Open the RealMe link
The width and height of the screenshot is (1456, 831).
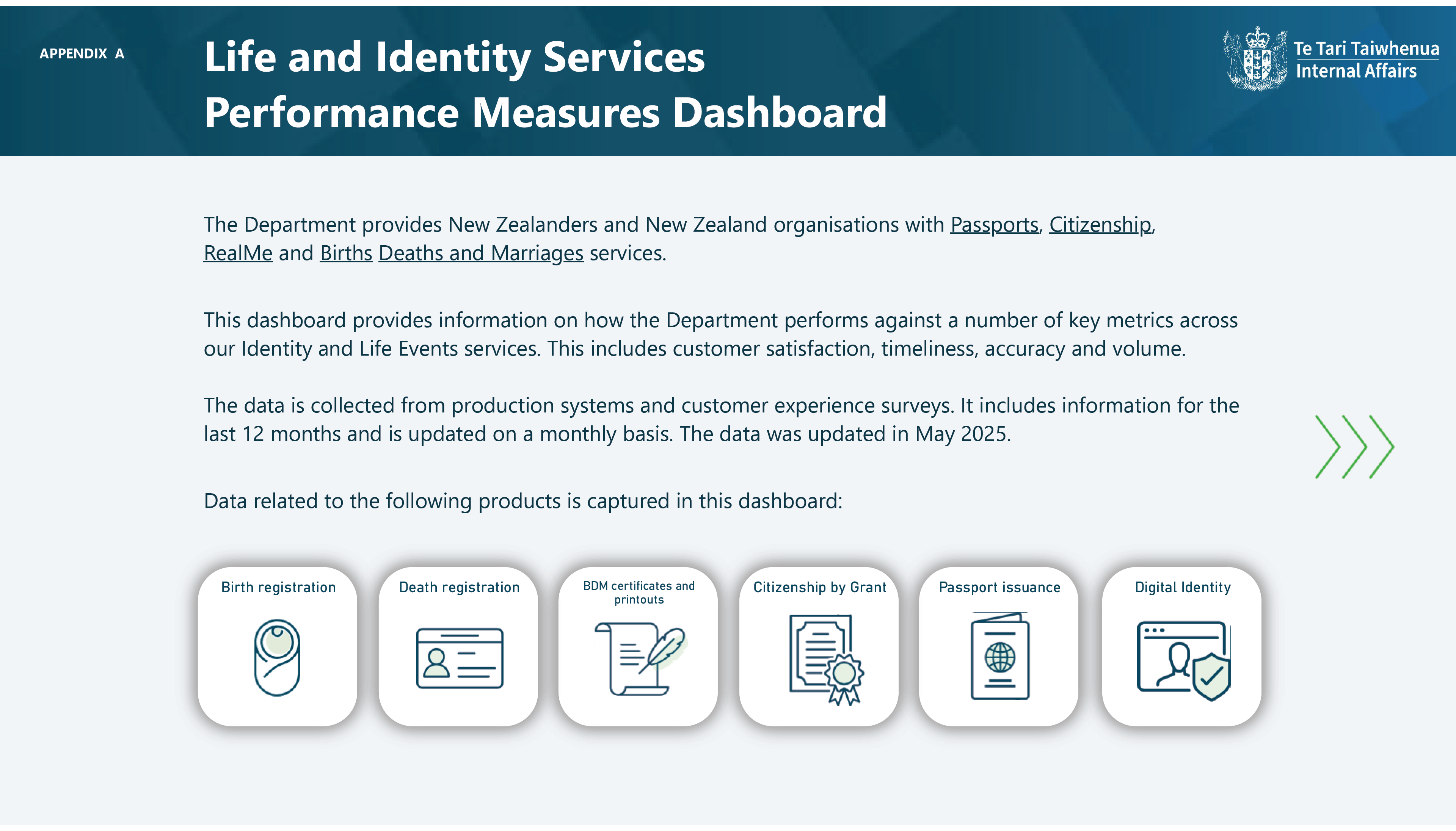point(238,253)
